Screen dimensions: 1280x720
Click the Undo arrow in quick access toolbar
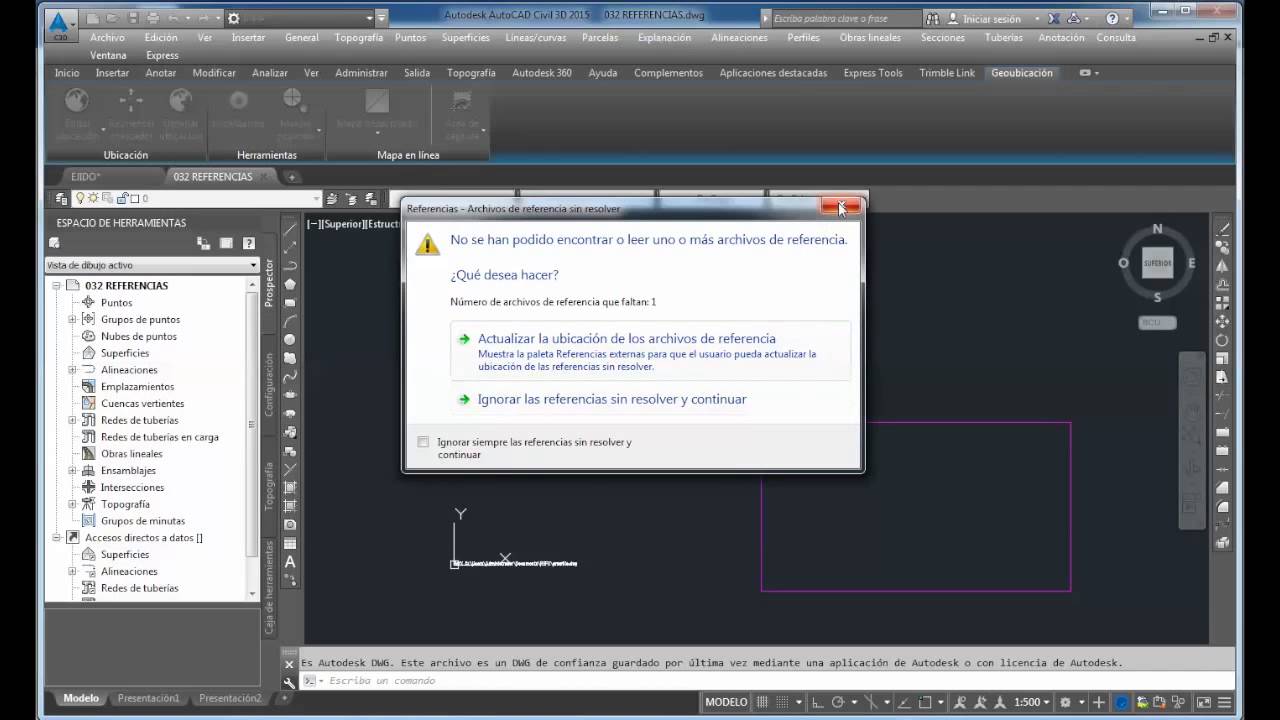click(x=173, y=18)
